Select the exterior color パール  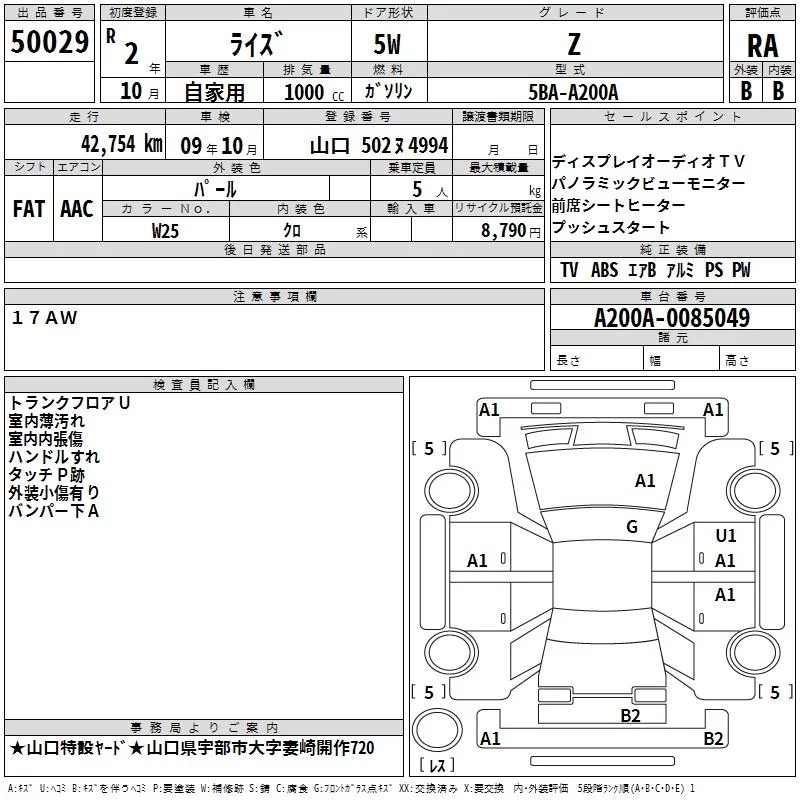point(215,189)
